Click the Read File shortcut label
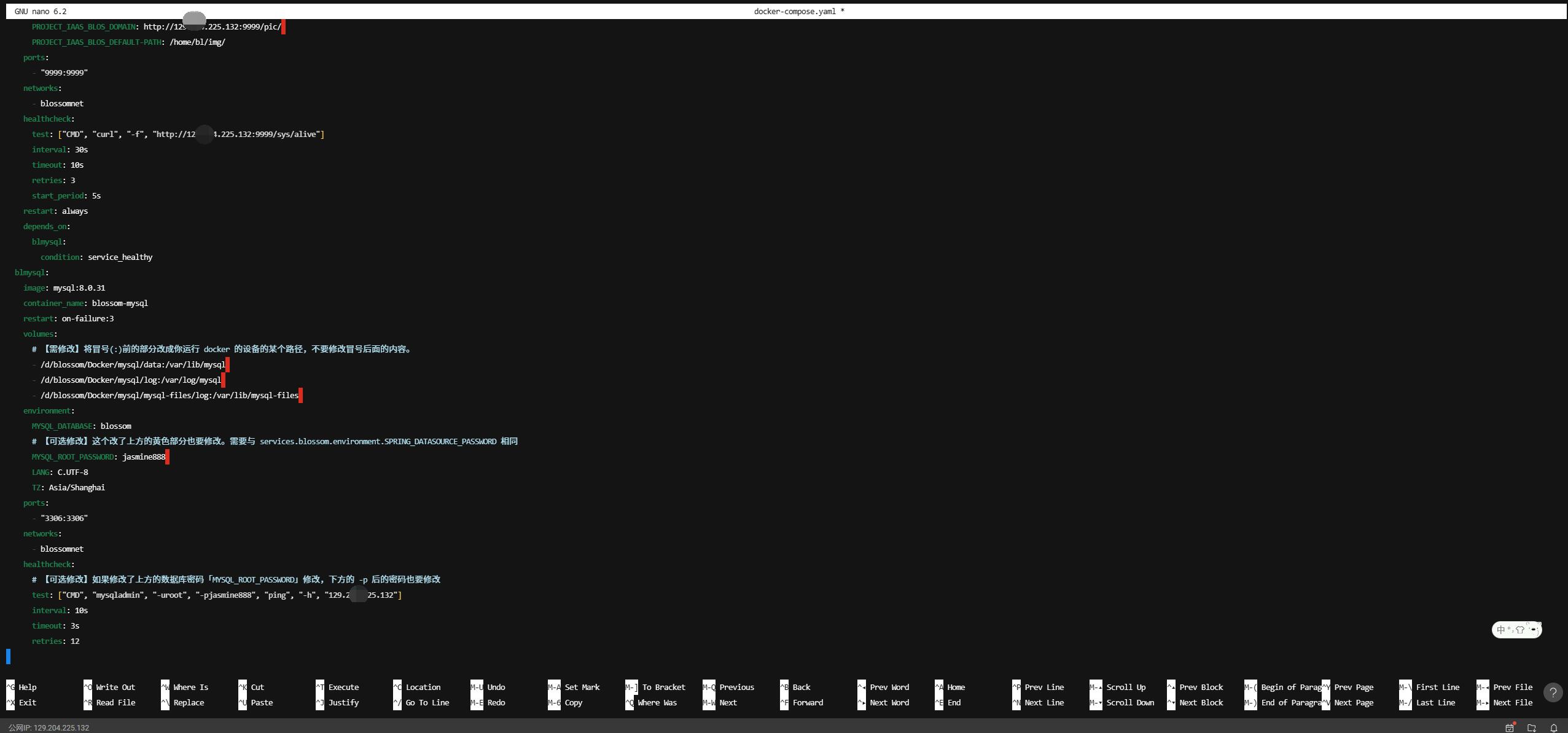The height and width of the screenshot is (733, 1568). (115, 702)
